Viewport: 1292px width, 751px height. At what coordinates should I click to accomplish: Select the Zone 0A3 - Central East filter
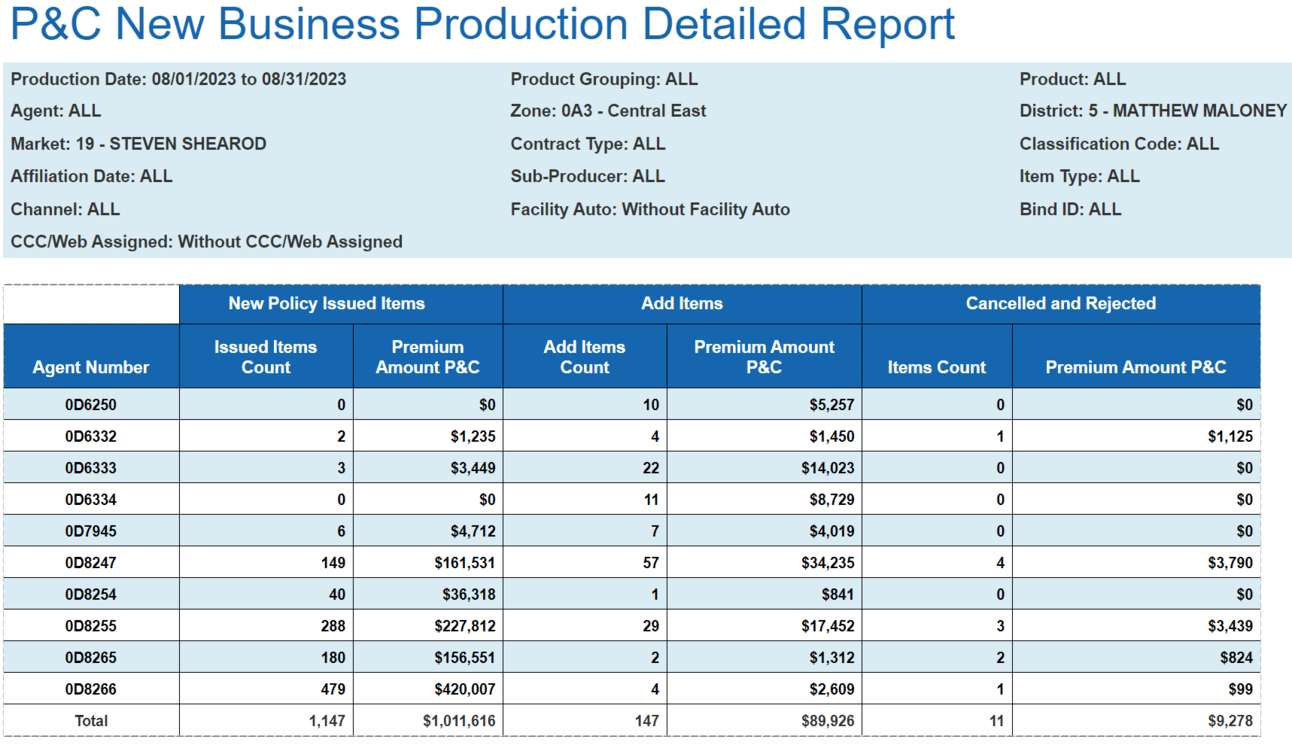(x=608, y=111)
